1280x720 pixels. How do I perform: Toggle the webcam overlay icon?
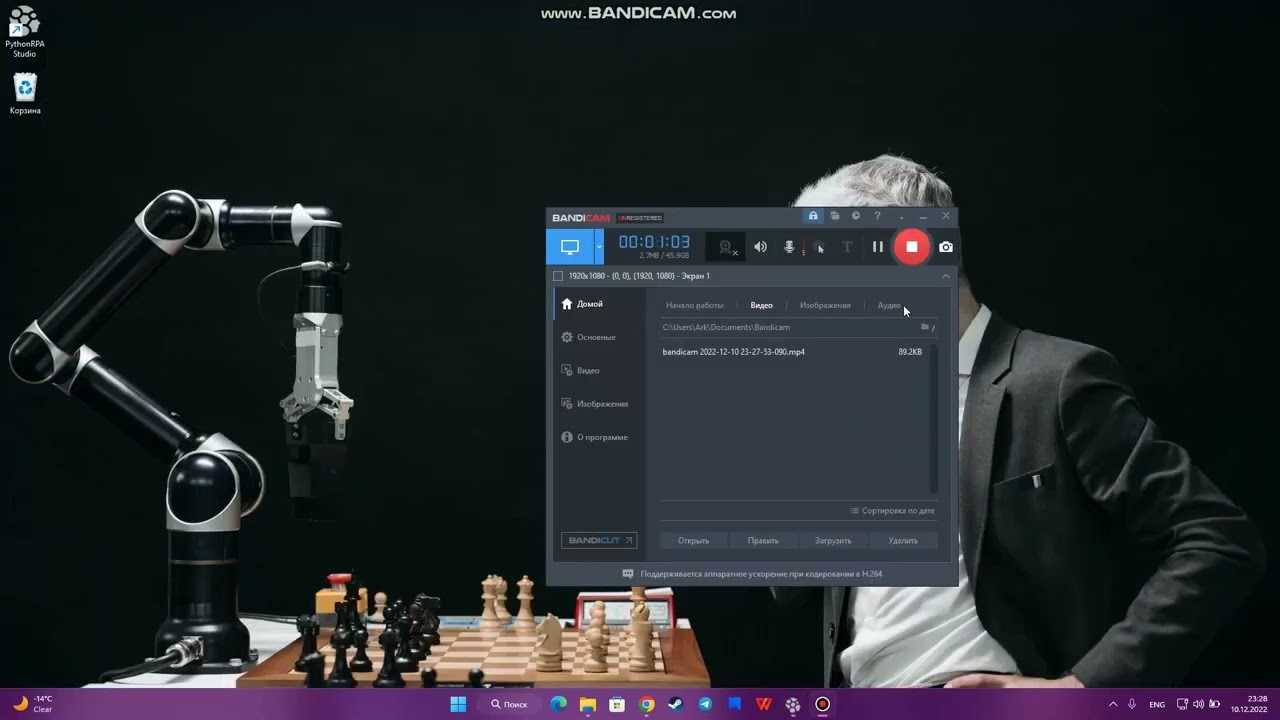(x=728, y=247)
